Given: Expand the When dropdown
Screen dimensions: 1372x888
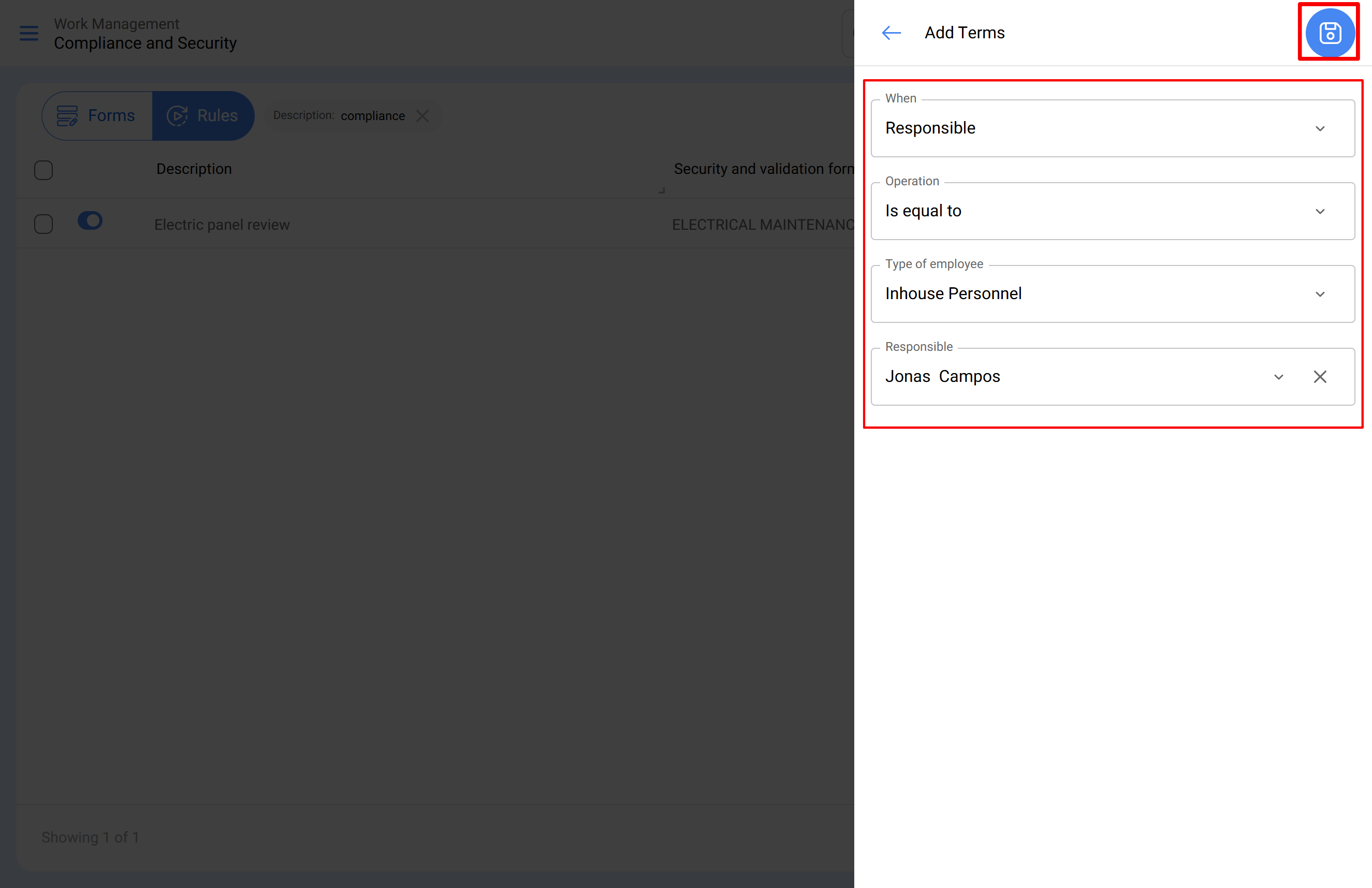Looking at the screenshot, I should pyautogui.click(x=1320, y=128).
